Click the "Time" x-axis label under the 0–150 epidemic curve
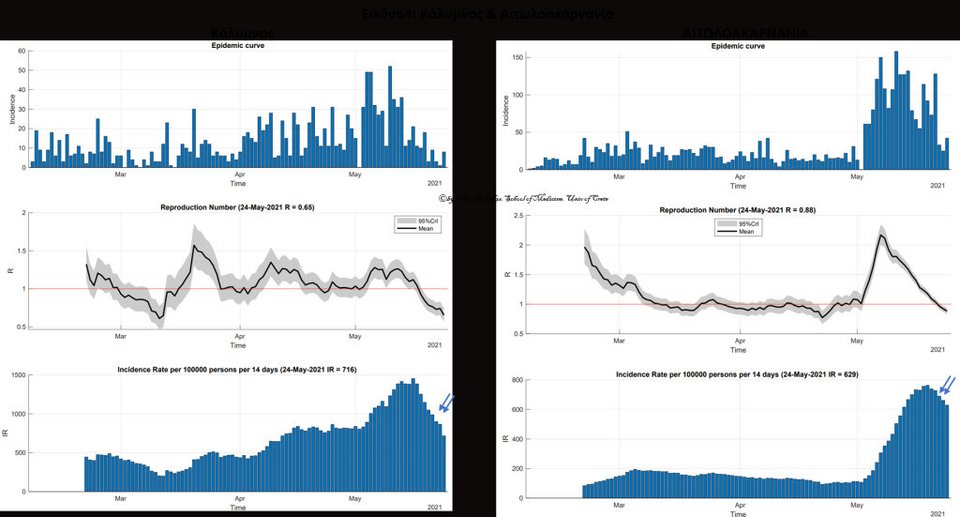Image resolution: width=960 pixels, height=517 pixels. coord(738,186)
